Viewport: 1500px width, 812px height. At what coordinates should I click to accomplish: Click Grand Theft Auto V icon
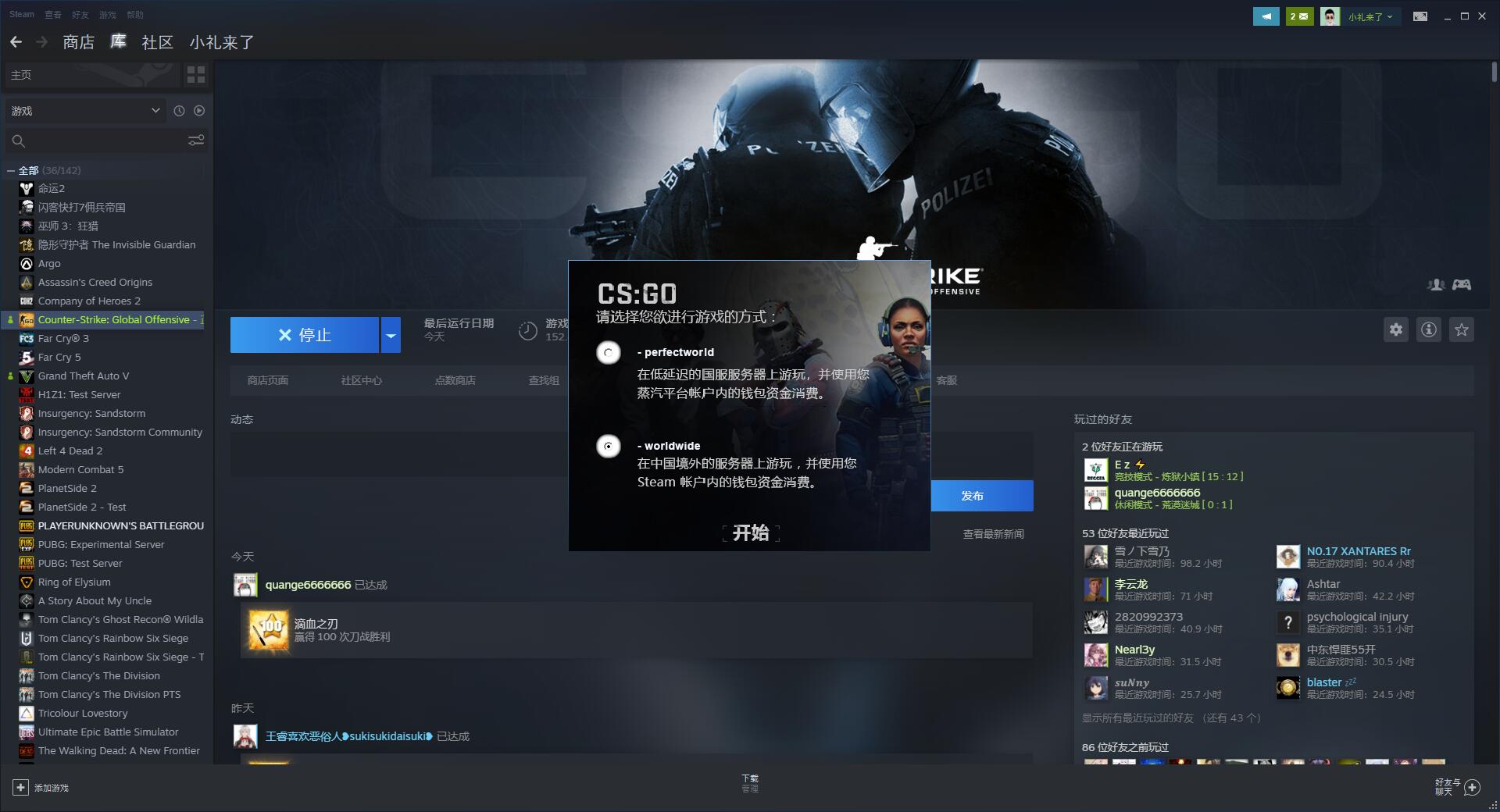[26, 376]
